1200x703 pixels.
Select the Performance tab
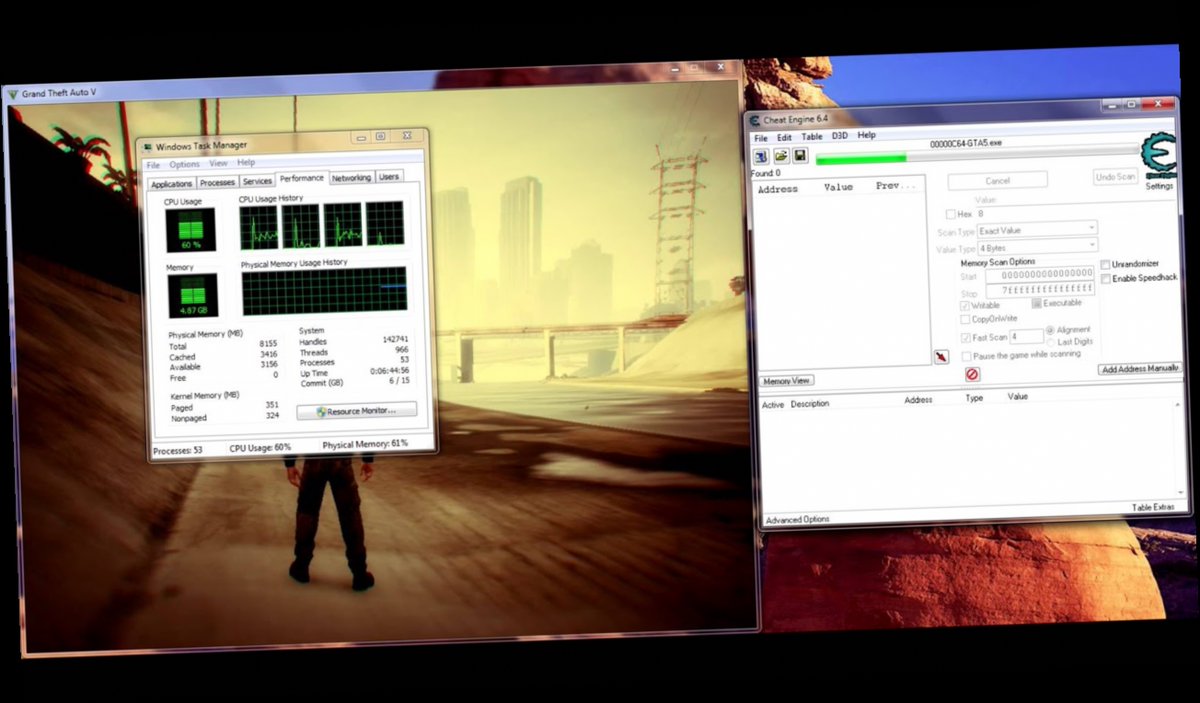(x=302, y=178)
